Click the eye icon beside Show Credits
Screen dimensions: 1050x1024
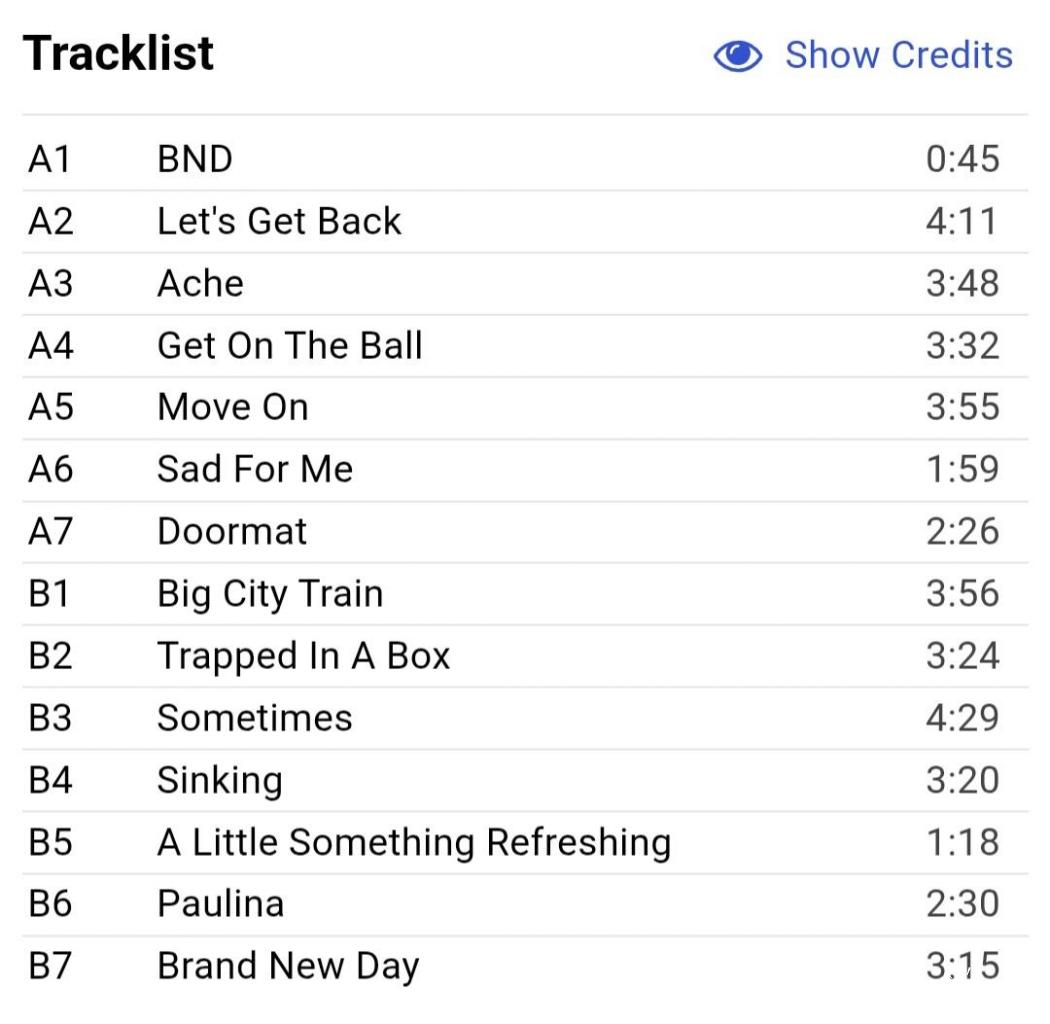[x=738, y=56]
